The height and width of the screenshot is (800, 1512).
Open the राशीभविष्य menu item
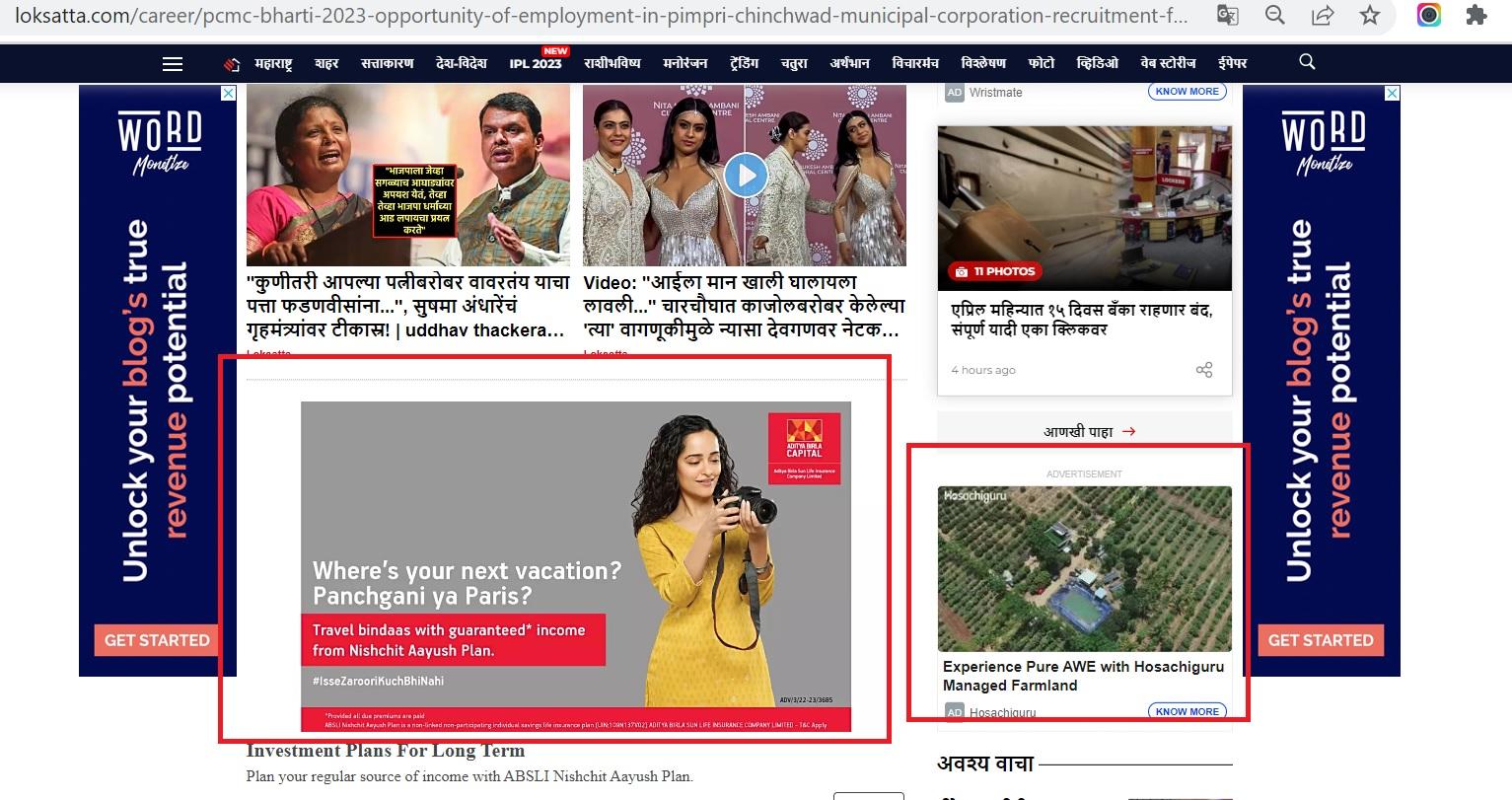[612, 63]
